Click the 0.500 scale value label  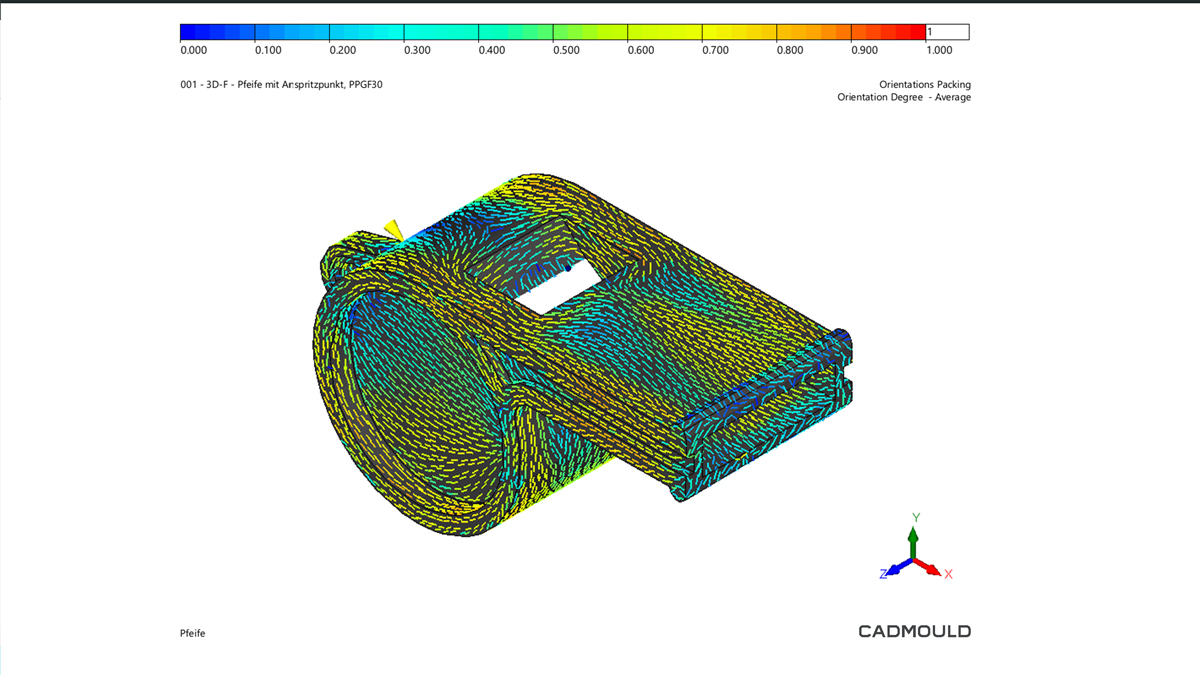coord(566,50)
